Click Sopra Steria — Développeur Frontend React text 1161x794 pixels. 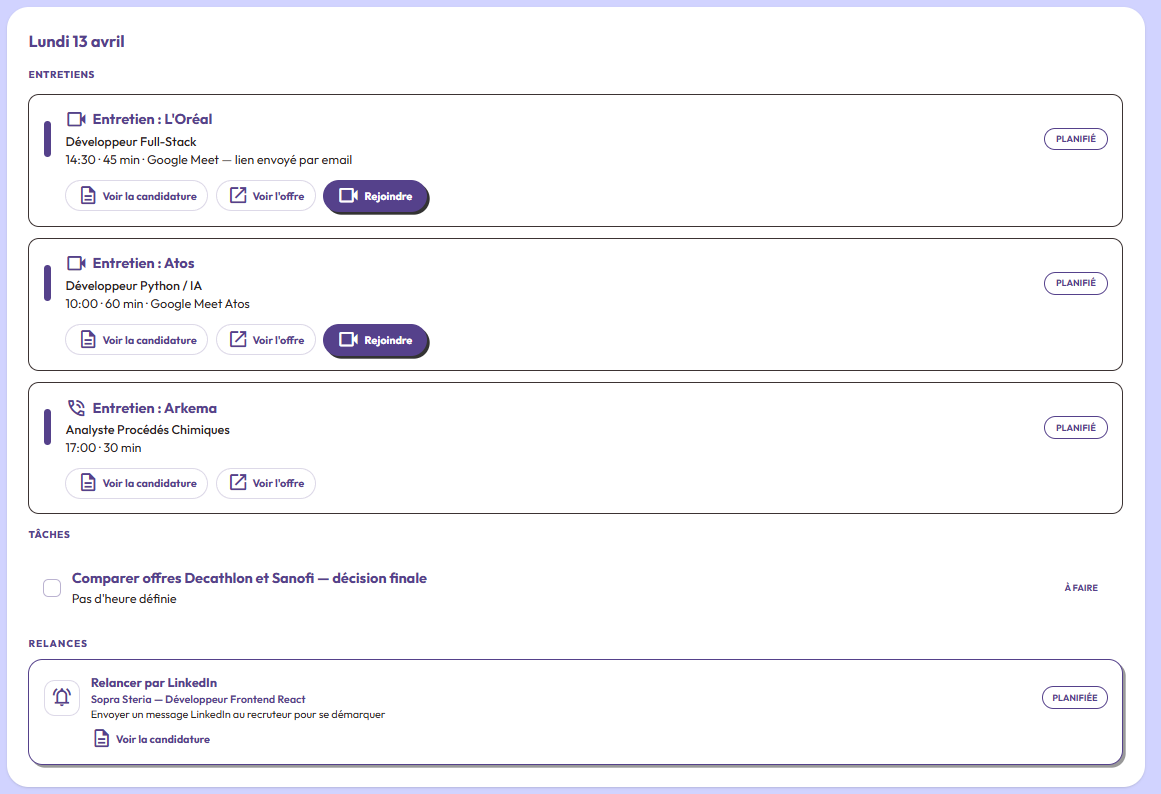(x=198, y=699)
